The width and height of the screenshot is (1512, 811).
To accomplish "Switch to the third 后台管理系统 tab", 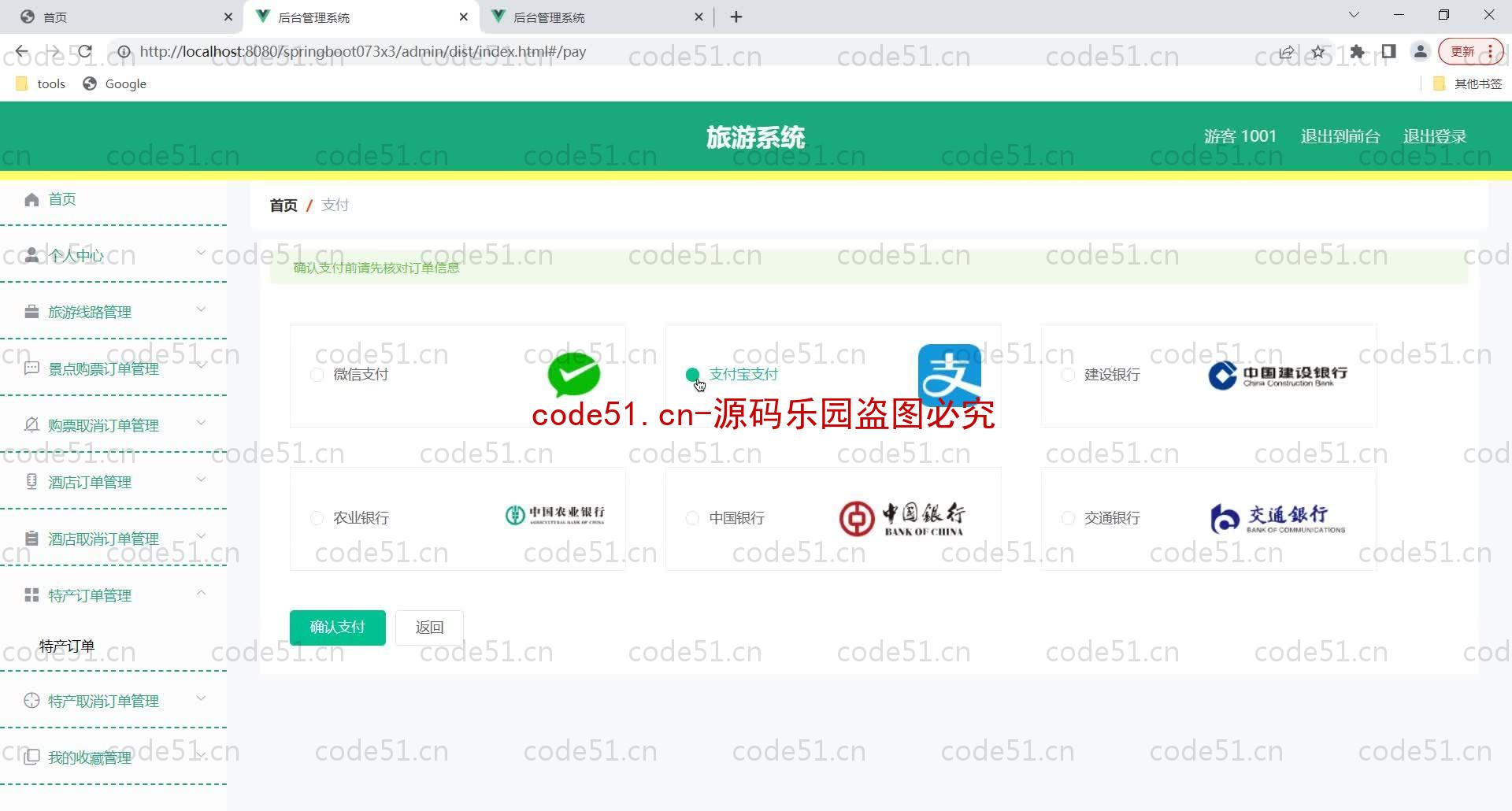I will (596, 17).
